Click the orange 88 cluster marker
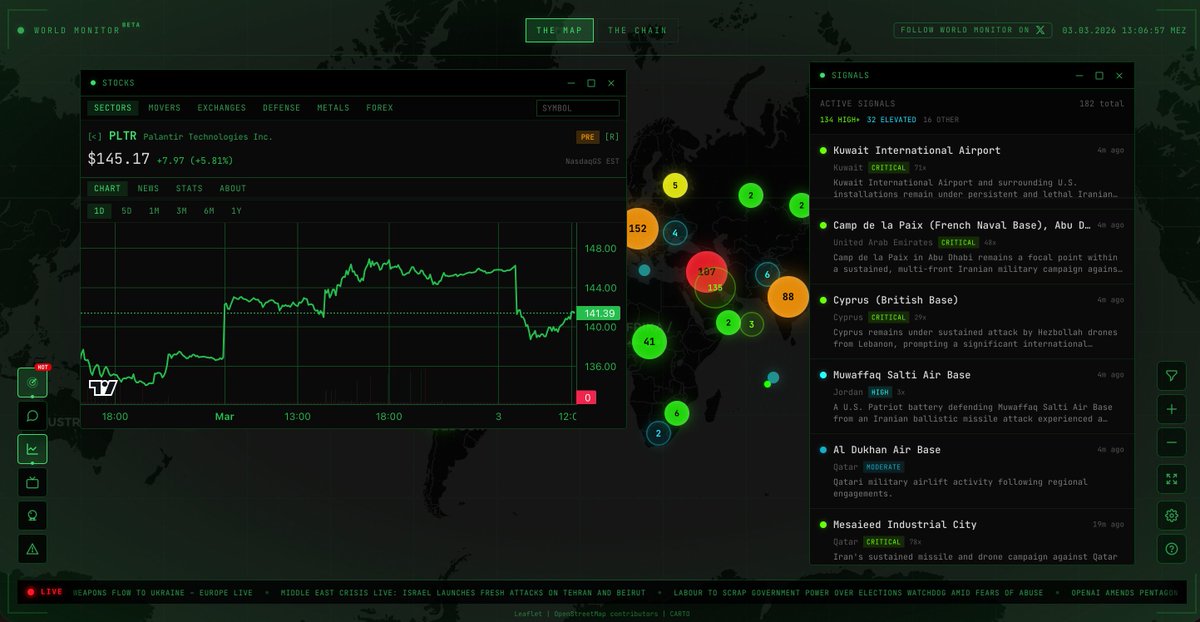The width and height of the screenshot is (1200, 622). (788, 297)
